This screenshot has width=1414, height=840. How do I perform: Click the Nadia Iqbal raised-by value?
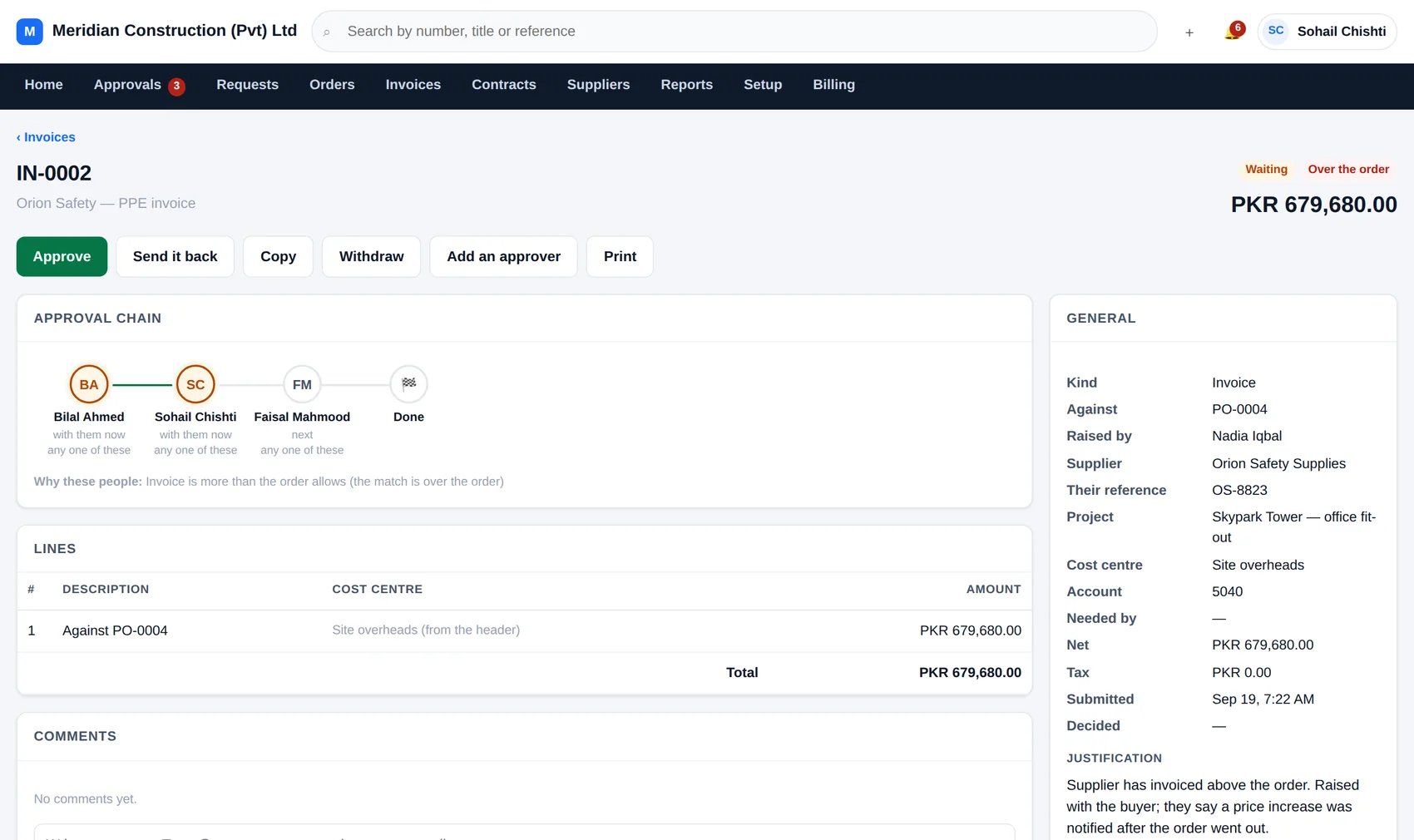(x=1247, y=436)
